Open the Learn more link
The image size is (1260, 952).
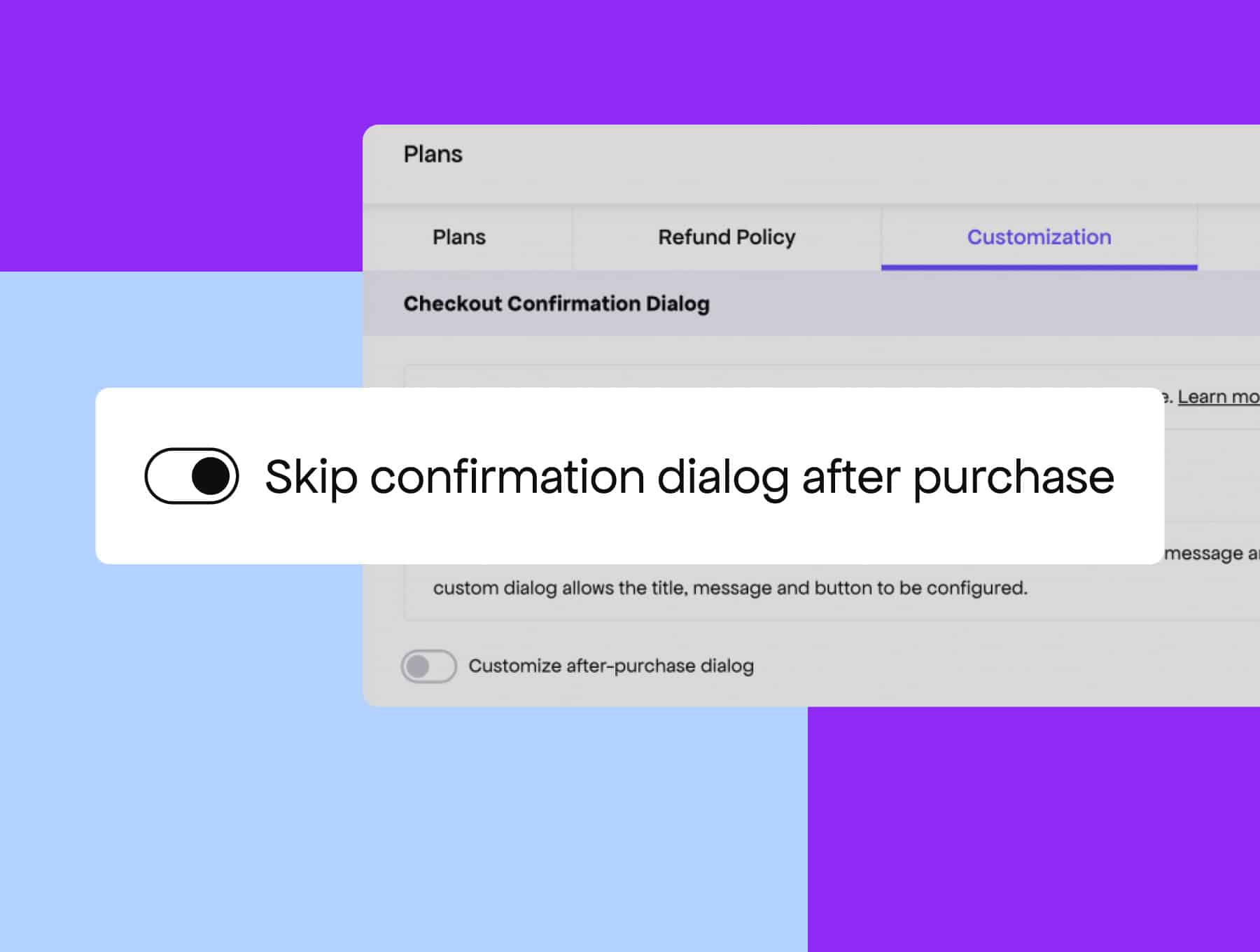coord(1218,397)
